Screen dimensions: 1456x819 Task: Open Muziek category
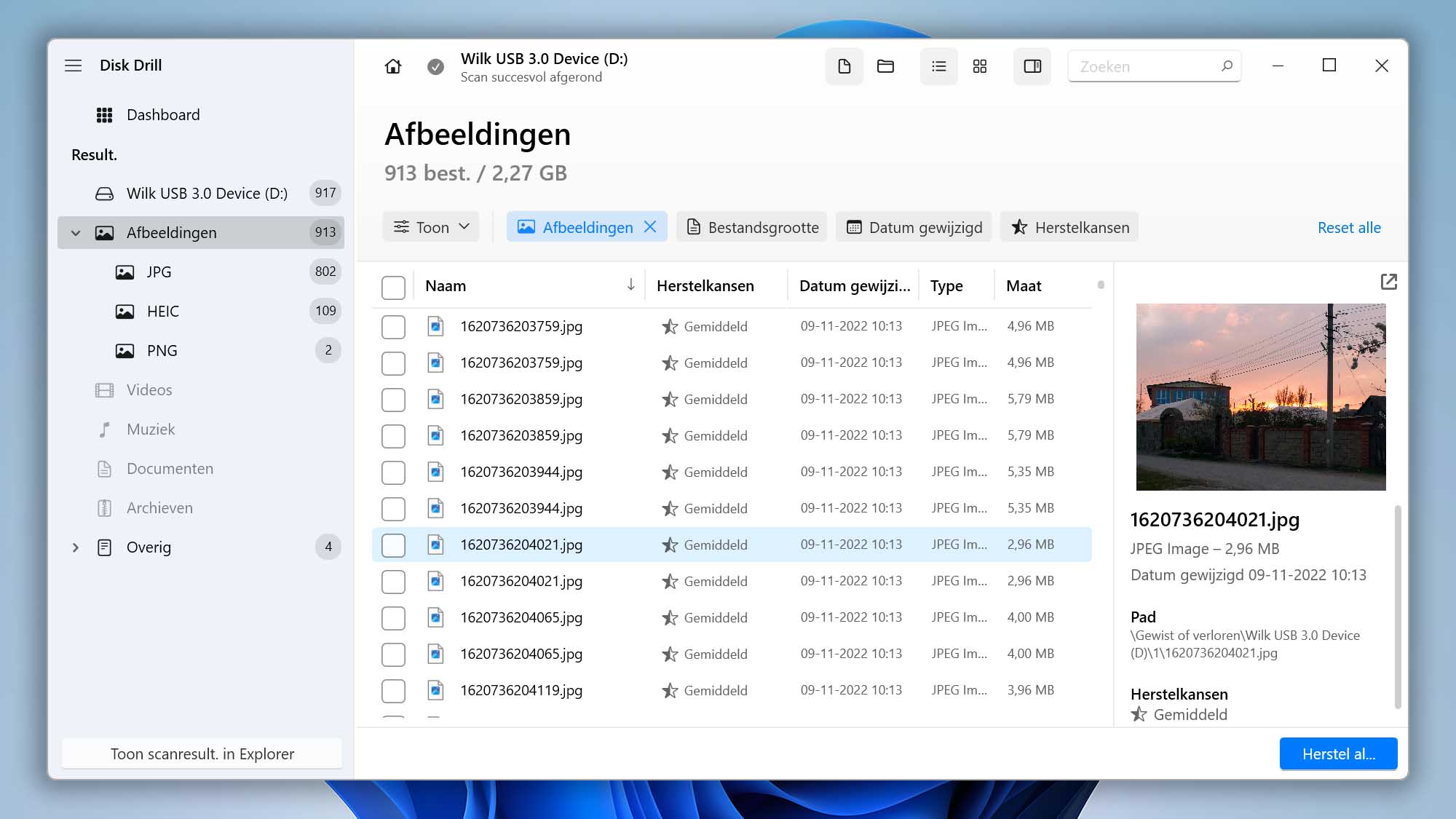201,430
